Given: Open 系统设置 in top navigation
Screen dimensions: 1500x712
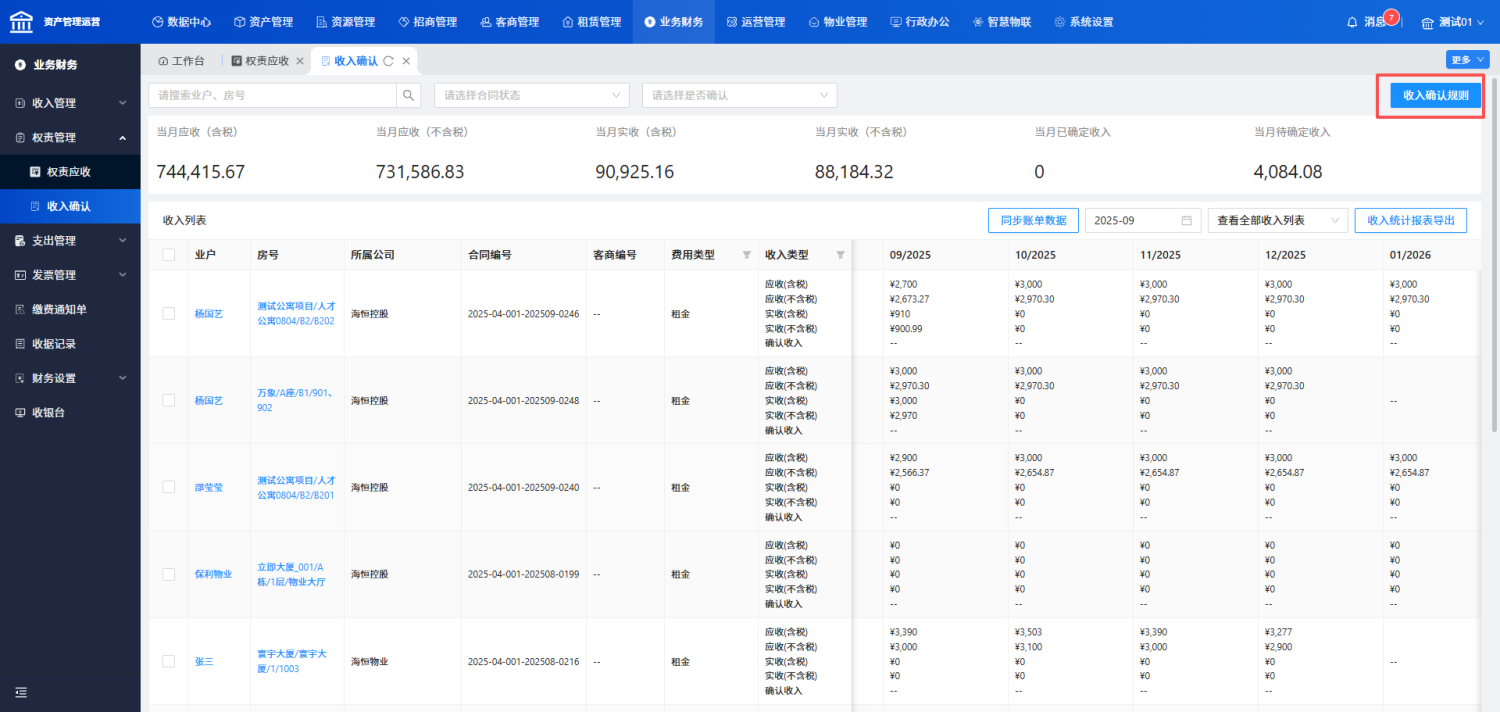Looking at the screenshot, I should (x=1084, y=22).
